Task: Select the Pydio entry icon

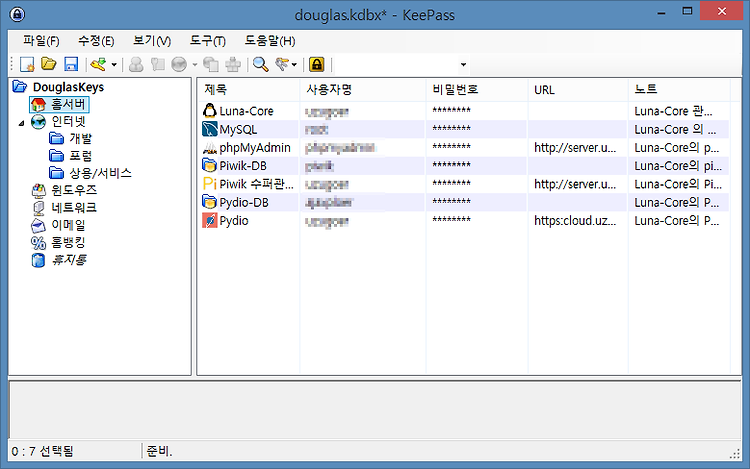Action: 210,220
